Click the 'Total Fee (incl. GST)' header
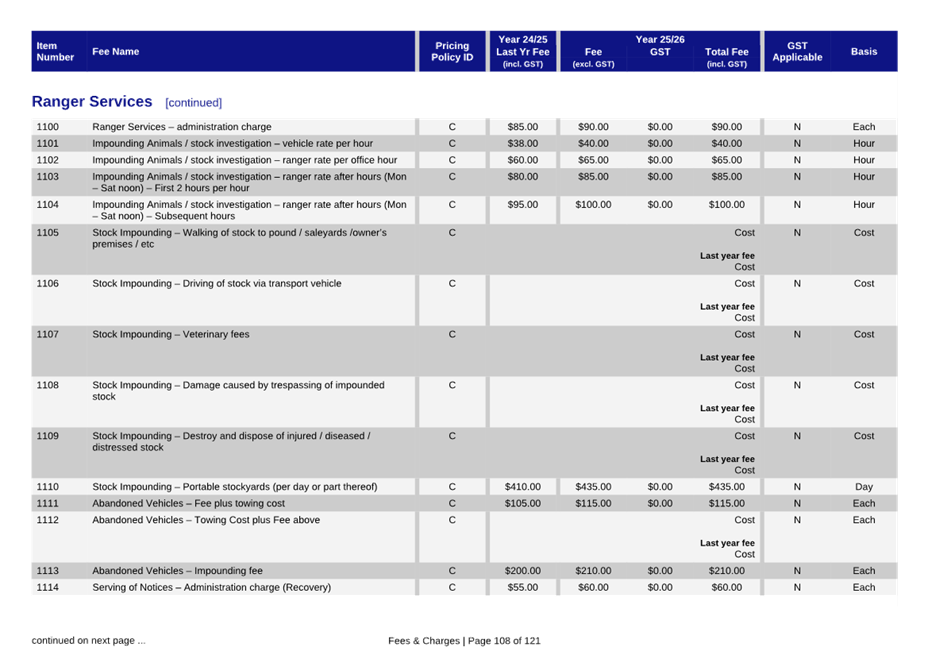The image size is (928, 656). 726,57
